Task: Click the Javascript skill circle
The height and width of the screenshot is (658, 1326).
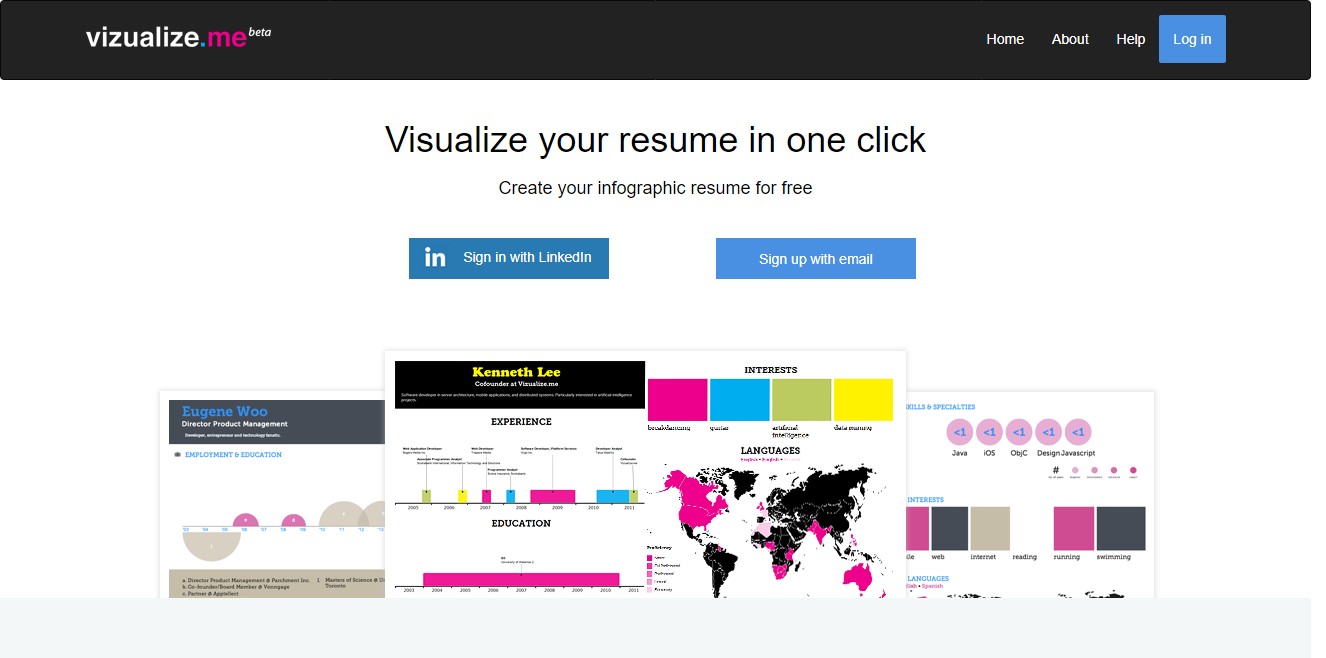Action: tap(1078, 433)
